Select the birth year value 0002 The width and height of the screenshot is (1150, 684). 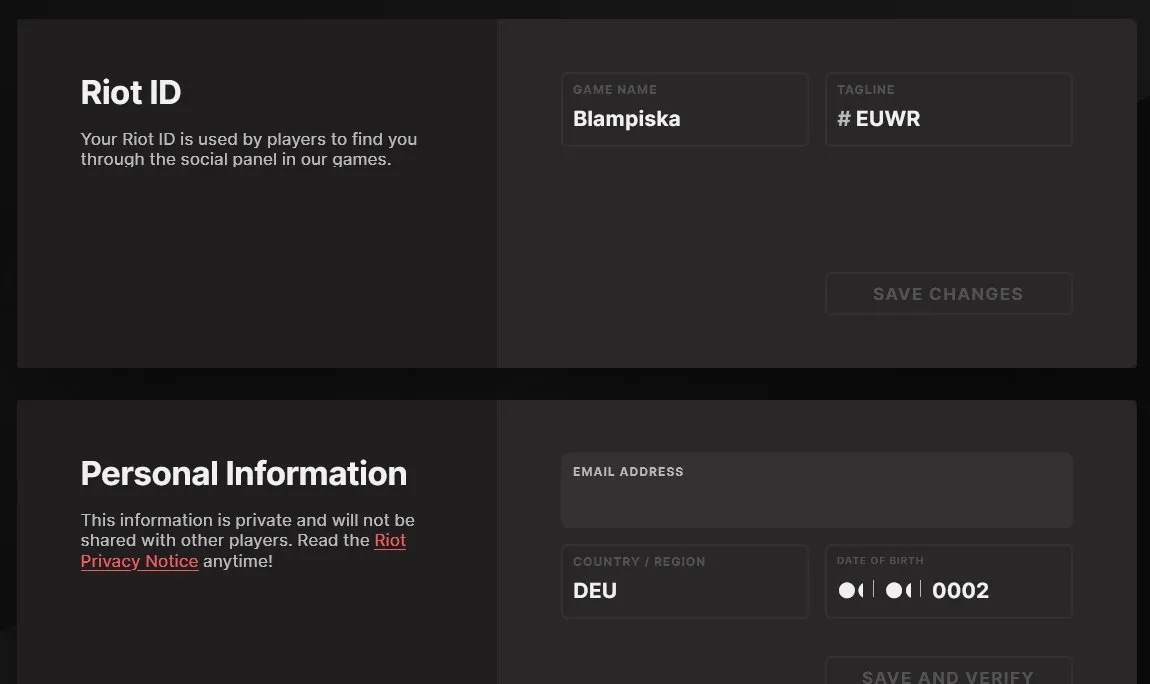[960, 591]
